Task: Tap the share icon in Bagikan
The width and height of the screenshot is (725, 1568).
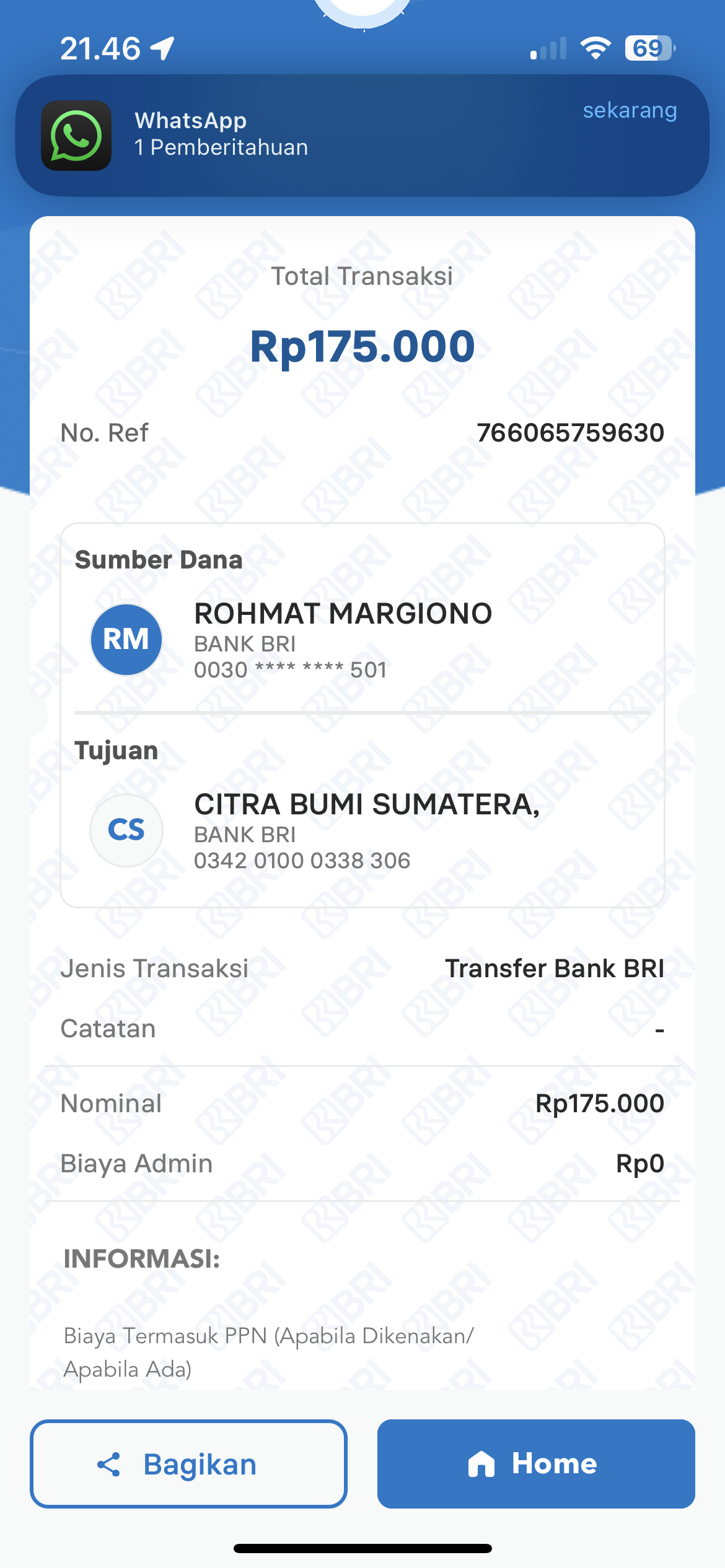Action: (109, 1465)
